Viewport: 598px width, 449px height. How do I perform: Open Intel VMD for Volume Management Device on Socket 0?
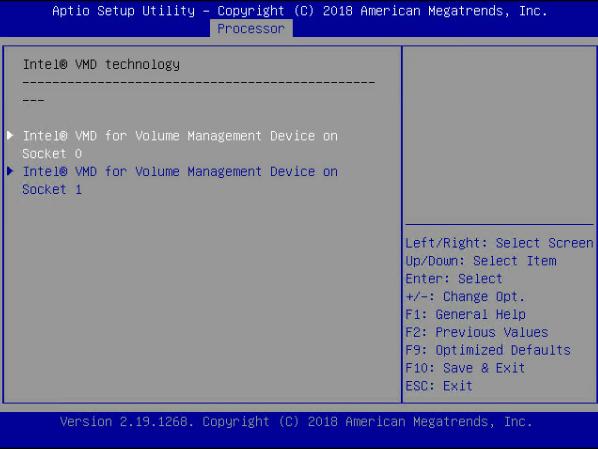[x=180, y=145]
